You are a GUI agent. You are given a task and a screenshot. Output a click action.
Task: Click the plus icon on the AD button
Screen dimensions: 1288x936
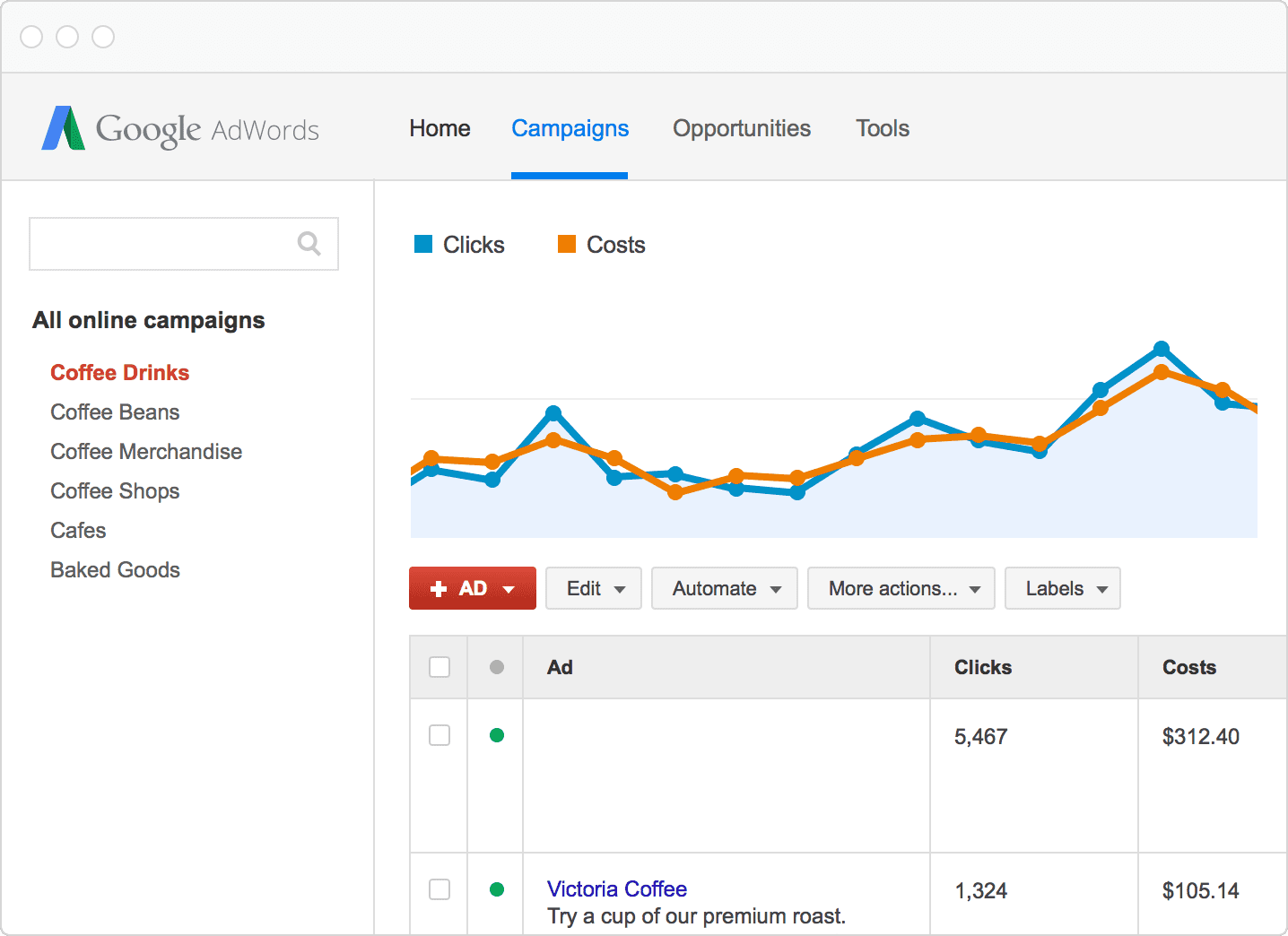(x=439, y=589)
